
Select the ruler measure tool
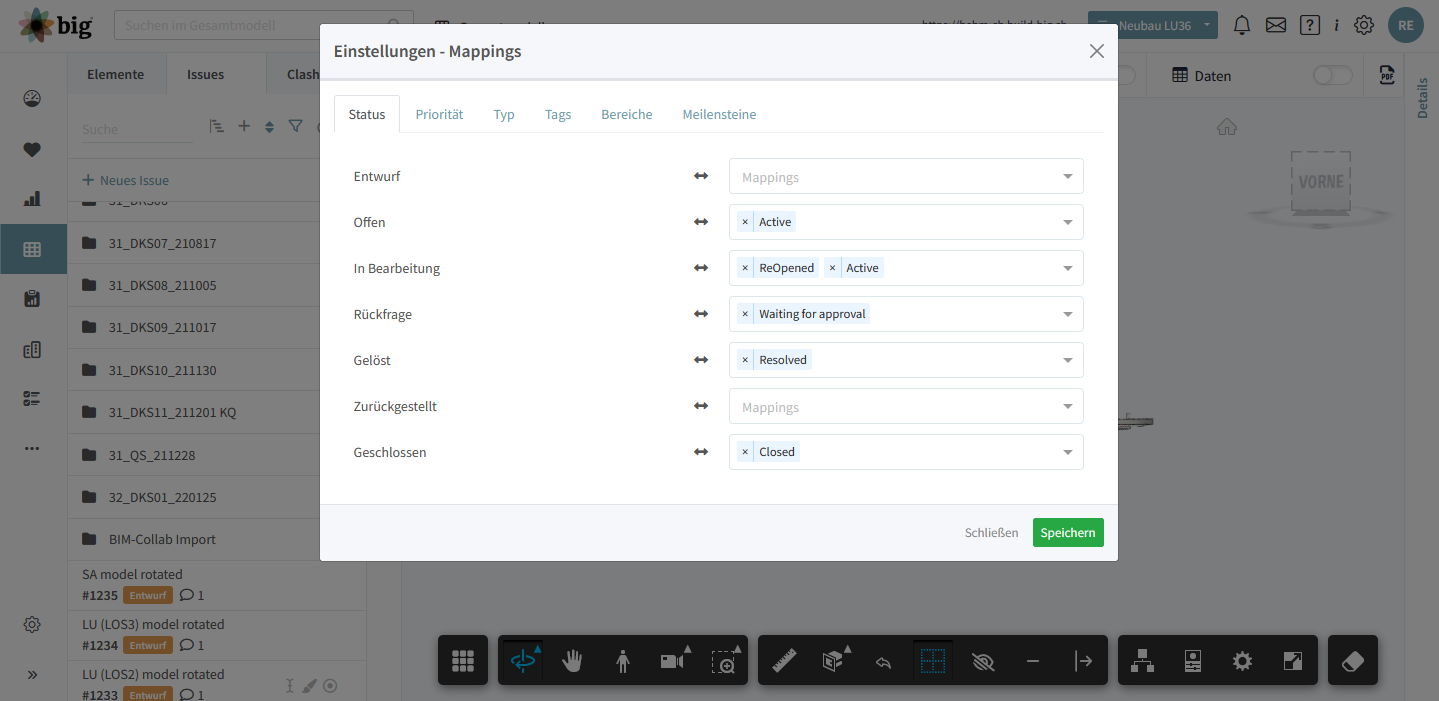[x=784, y=660]
